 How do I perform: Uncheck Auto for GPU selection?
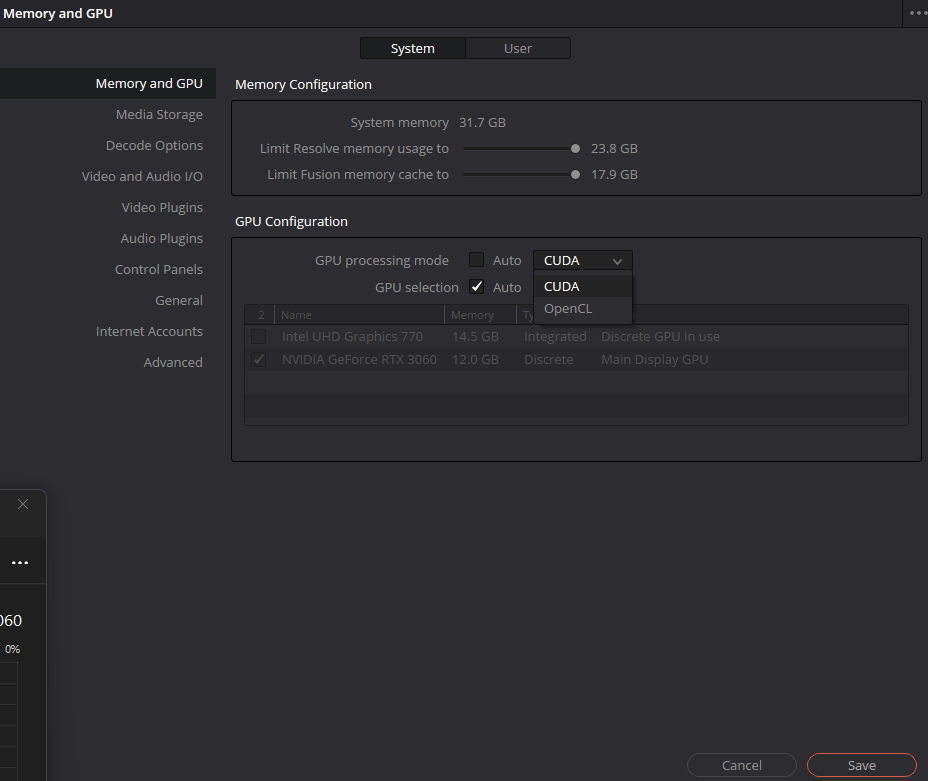tap(476, 287)
